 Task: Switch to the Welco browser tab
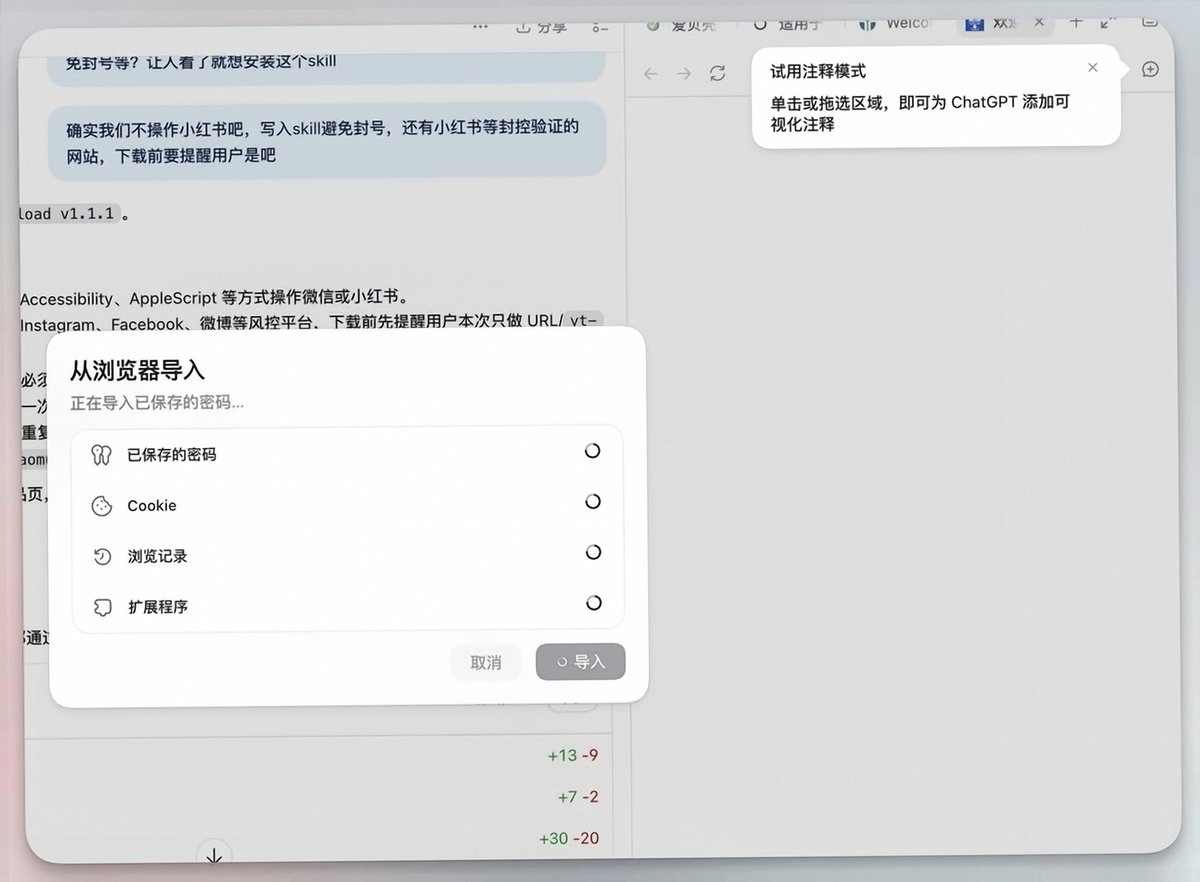(x=895, y=24)
